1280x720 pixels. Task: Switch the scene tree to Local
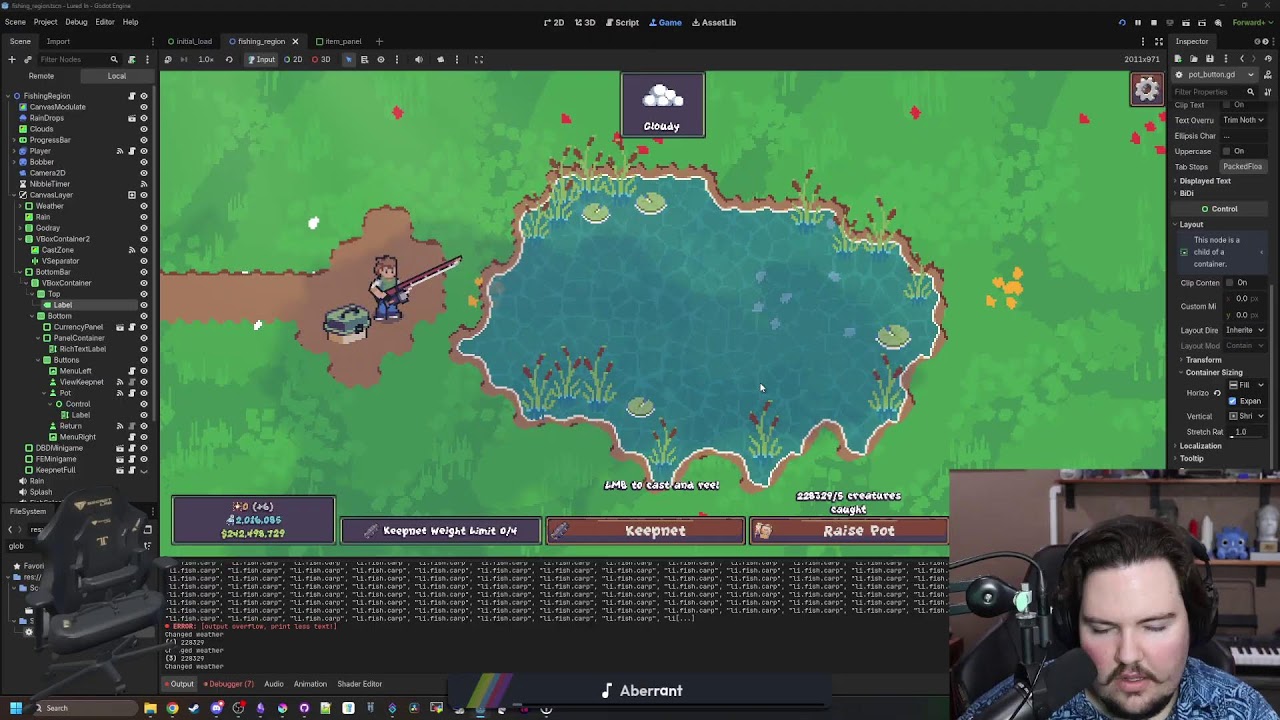(x=117, y=76)
